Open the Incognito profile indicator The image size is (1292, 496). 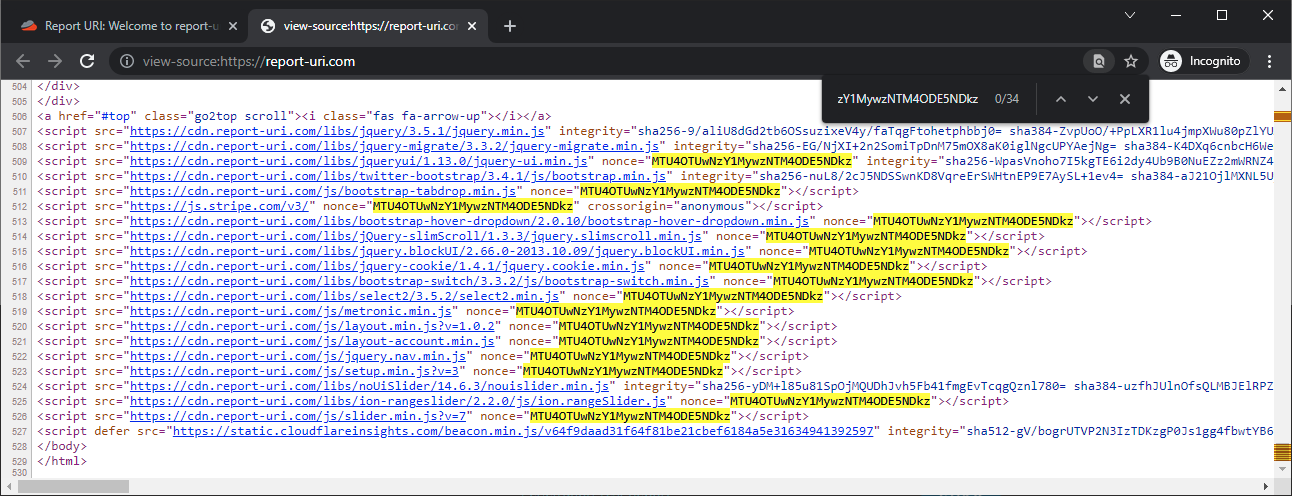(1201, 61)
